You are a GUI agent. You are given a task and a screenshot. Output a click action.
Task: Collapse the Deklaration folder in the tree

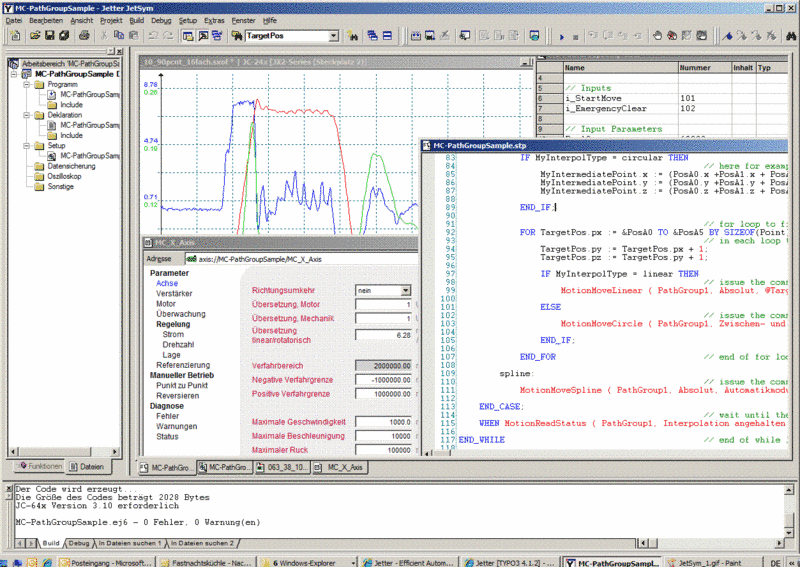click(x=27, y=115)
